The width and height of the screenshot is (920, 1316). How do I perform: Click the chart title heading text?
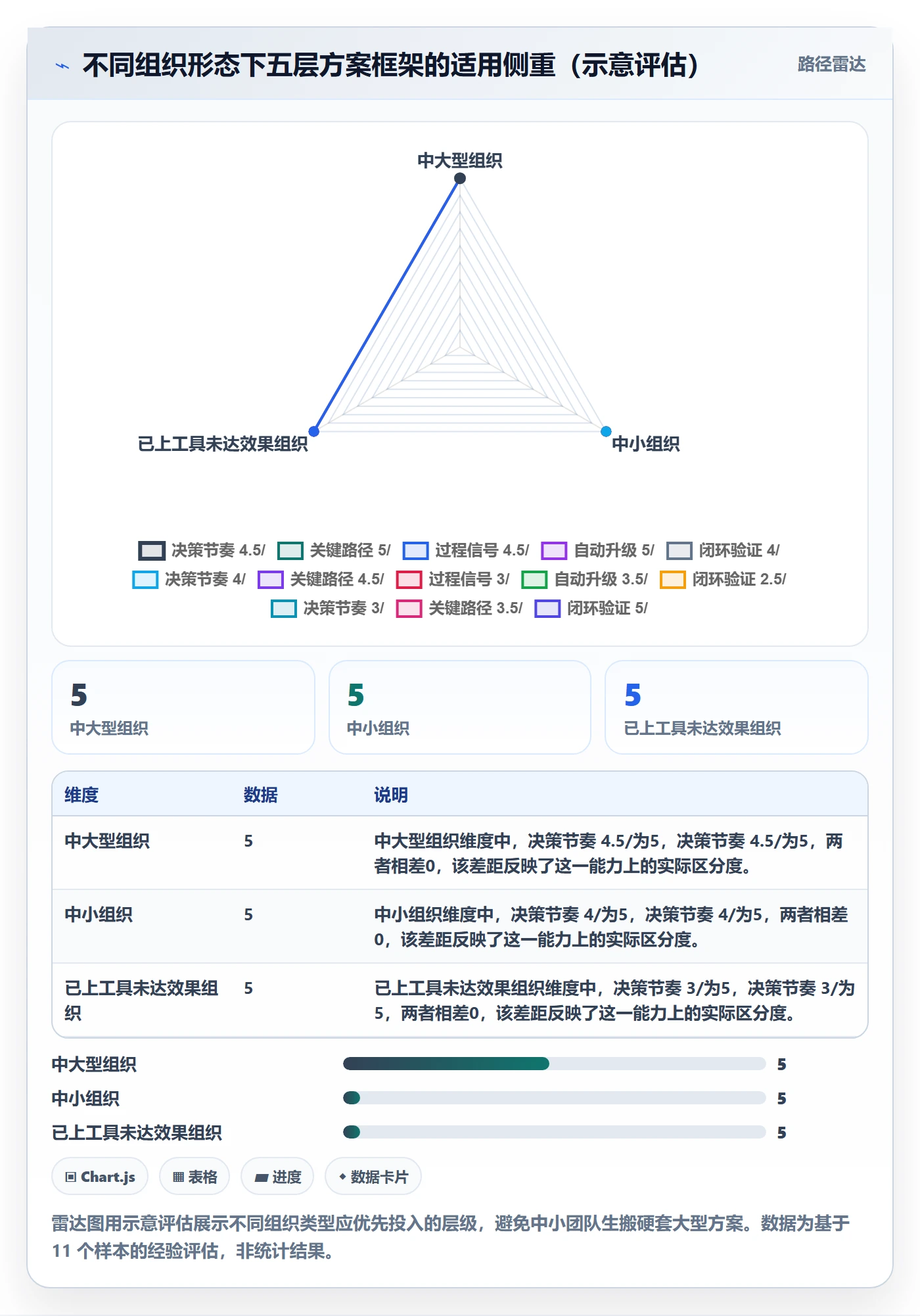click(390, 65)
